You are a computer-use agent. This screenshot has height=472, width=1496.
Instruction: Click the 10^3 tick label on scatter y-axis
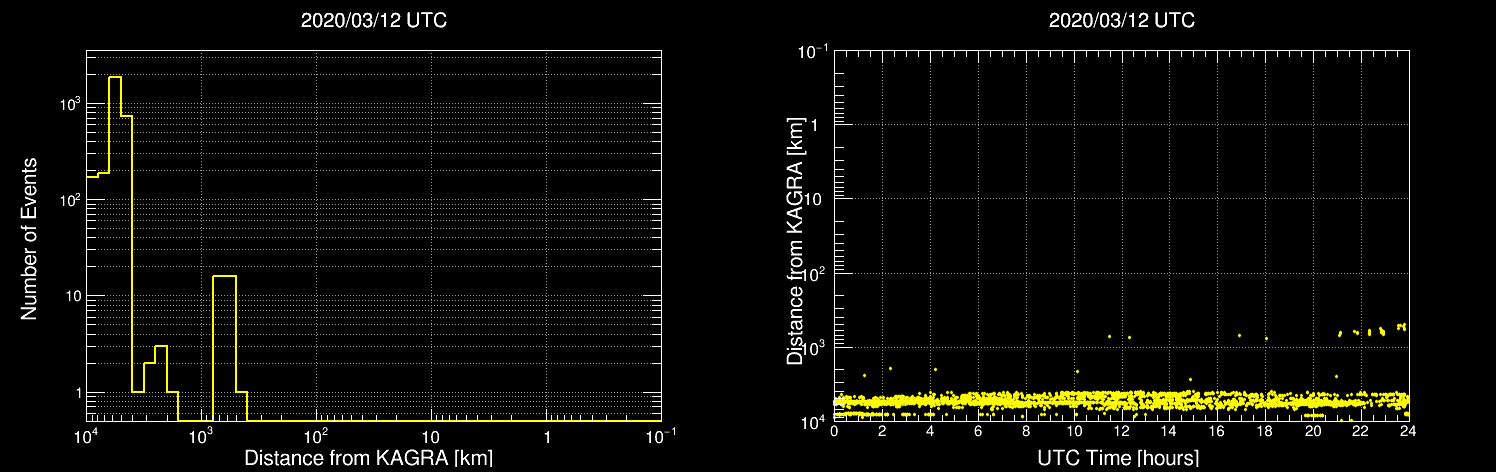tap(814, 347)
